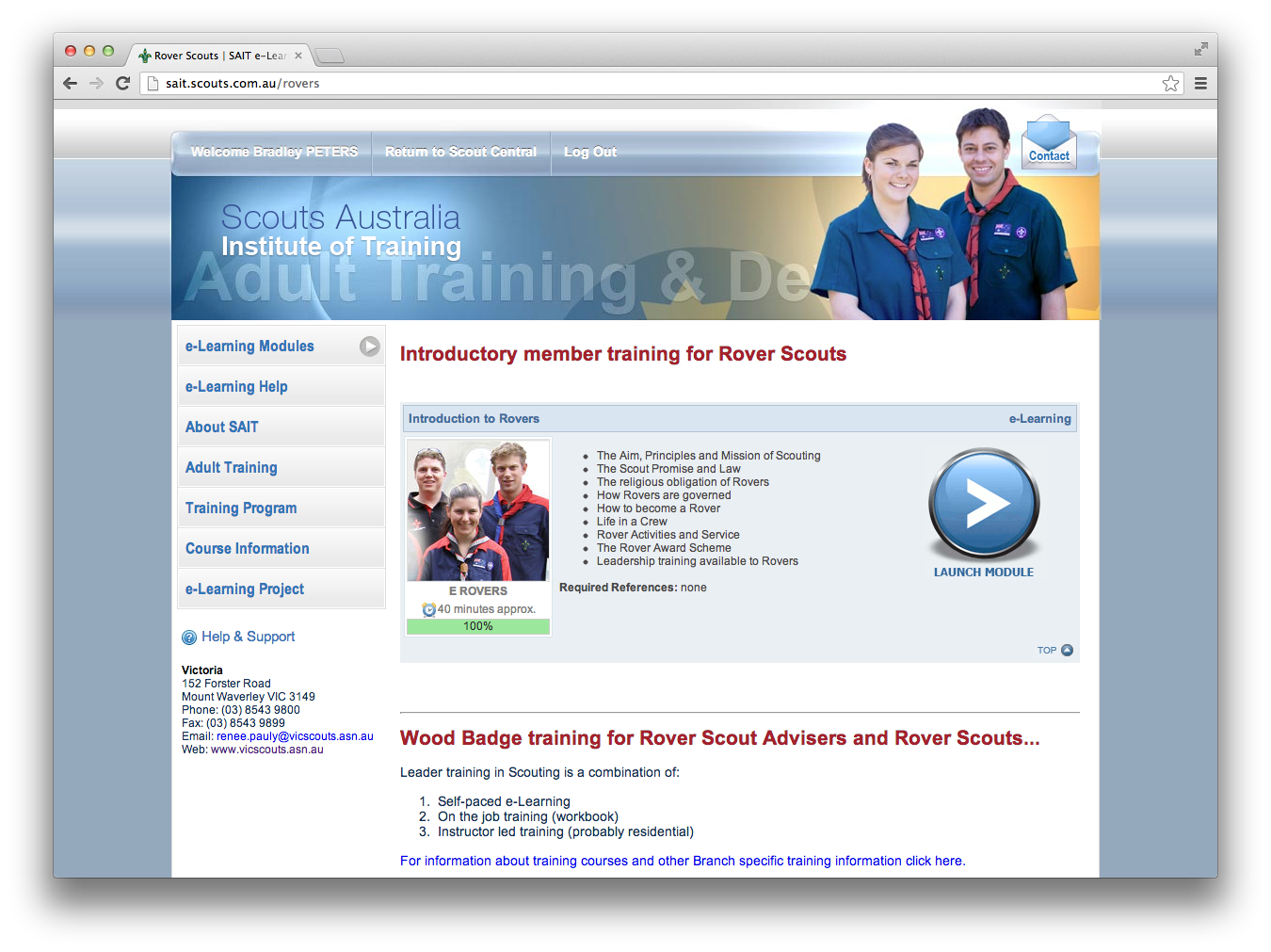Click the Wood Badge training heading

[720, 738]
